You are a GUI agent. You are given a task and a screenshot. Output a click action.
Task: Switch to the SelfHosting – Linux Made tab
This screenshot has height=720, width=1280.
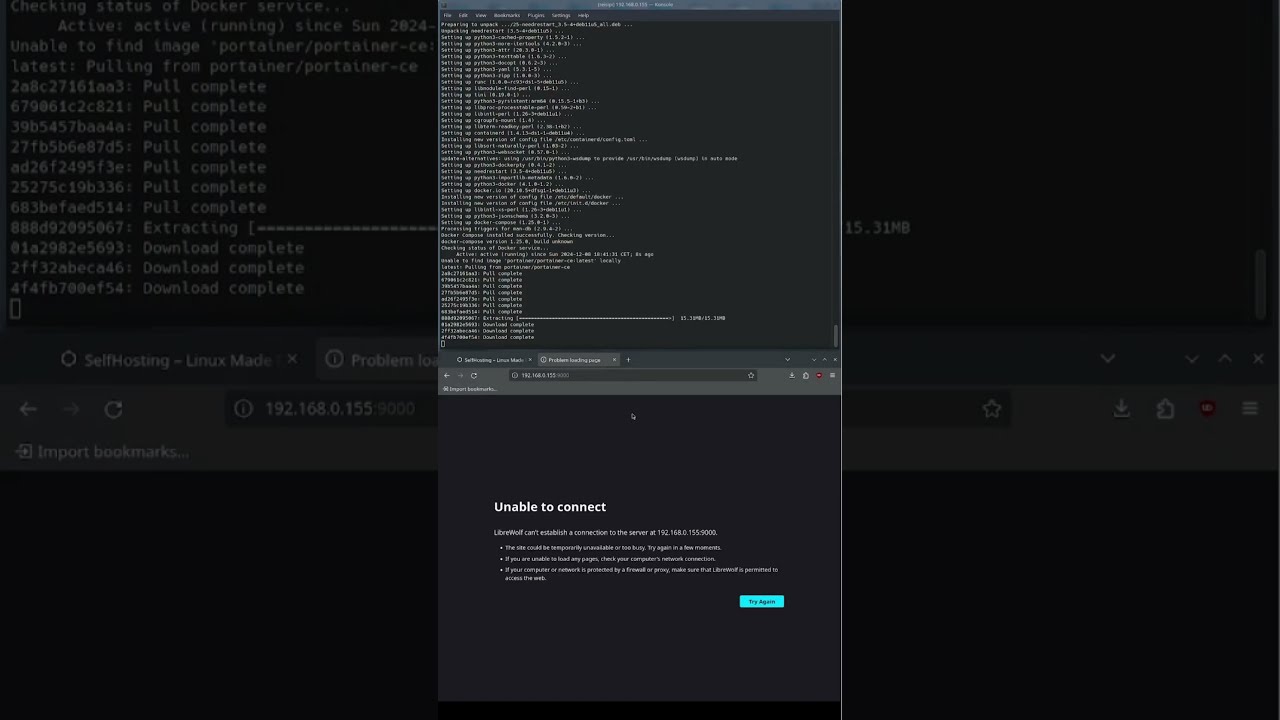[x=493, y=360]
